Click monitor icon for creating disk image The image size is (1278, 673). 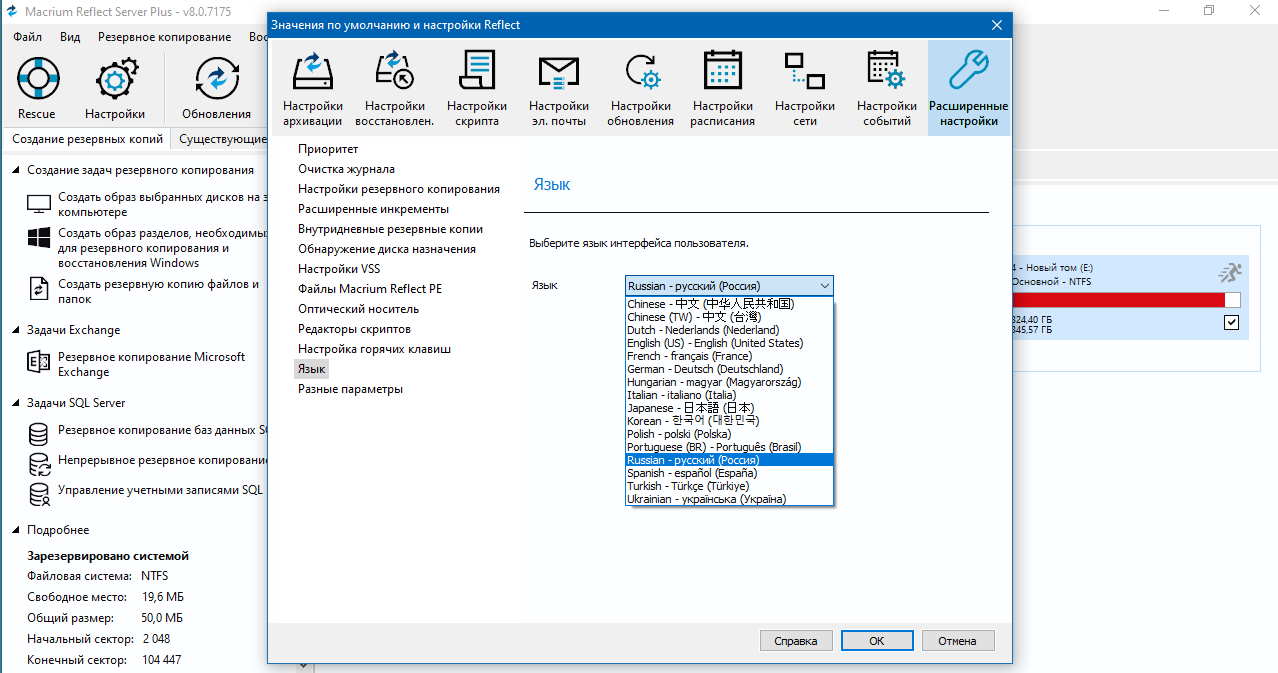click(x=39, y=205)
